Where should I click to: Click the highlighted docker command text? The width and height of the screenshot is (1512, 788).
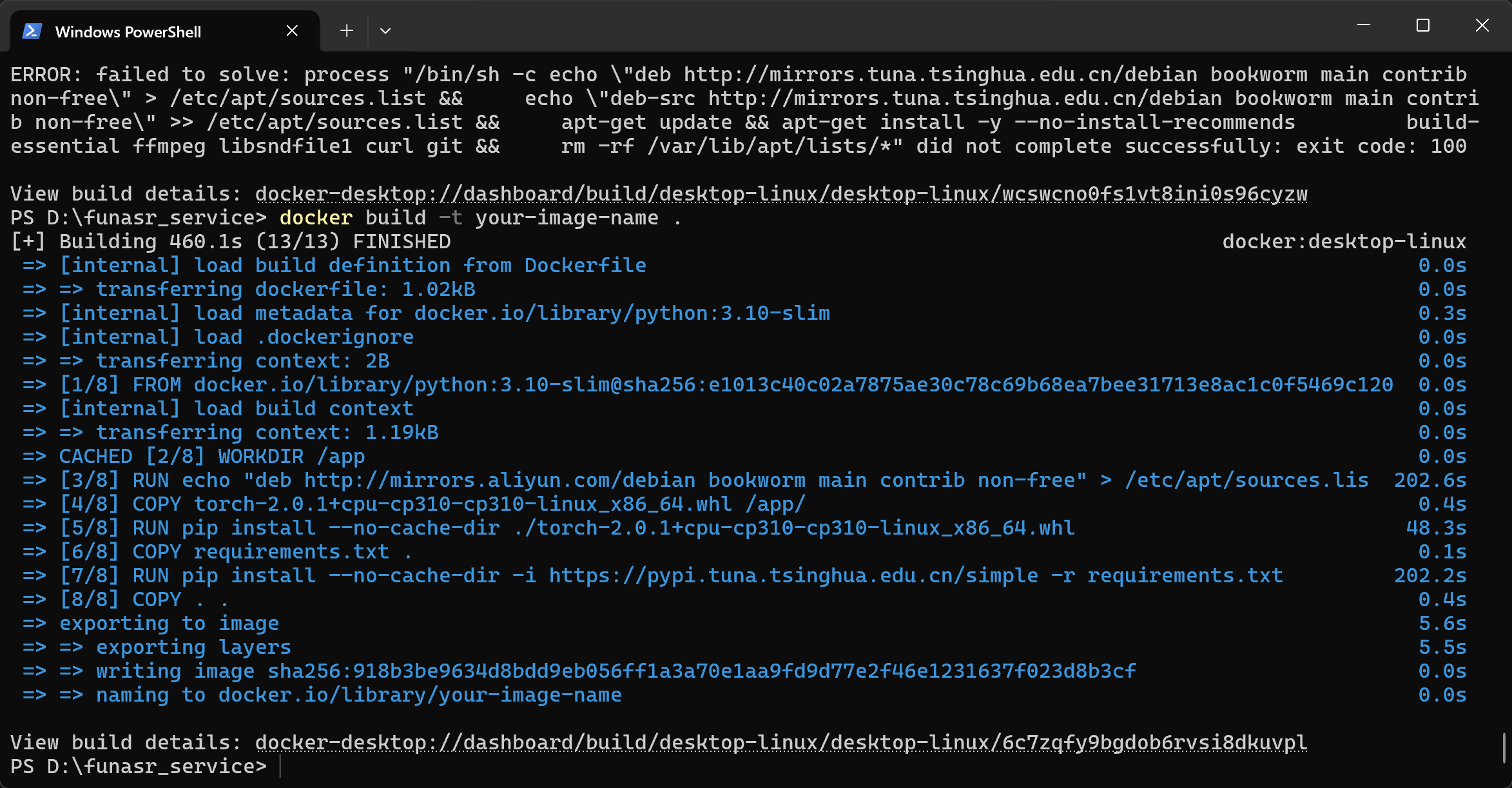315,217
